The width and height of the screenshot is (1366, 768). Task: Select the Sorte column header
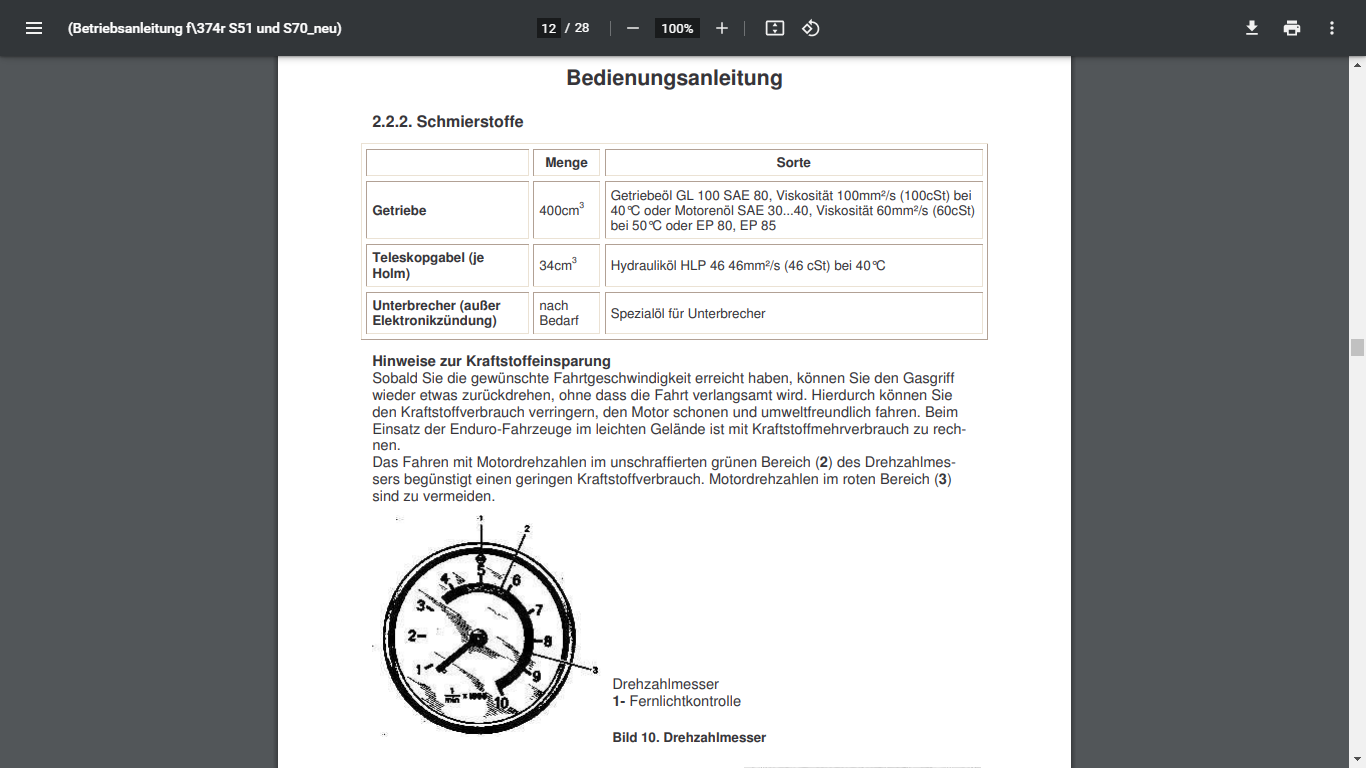793,162
